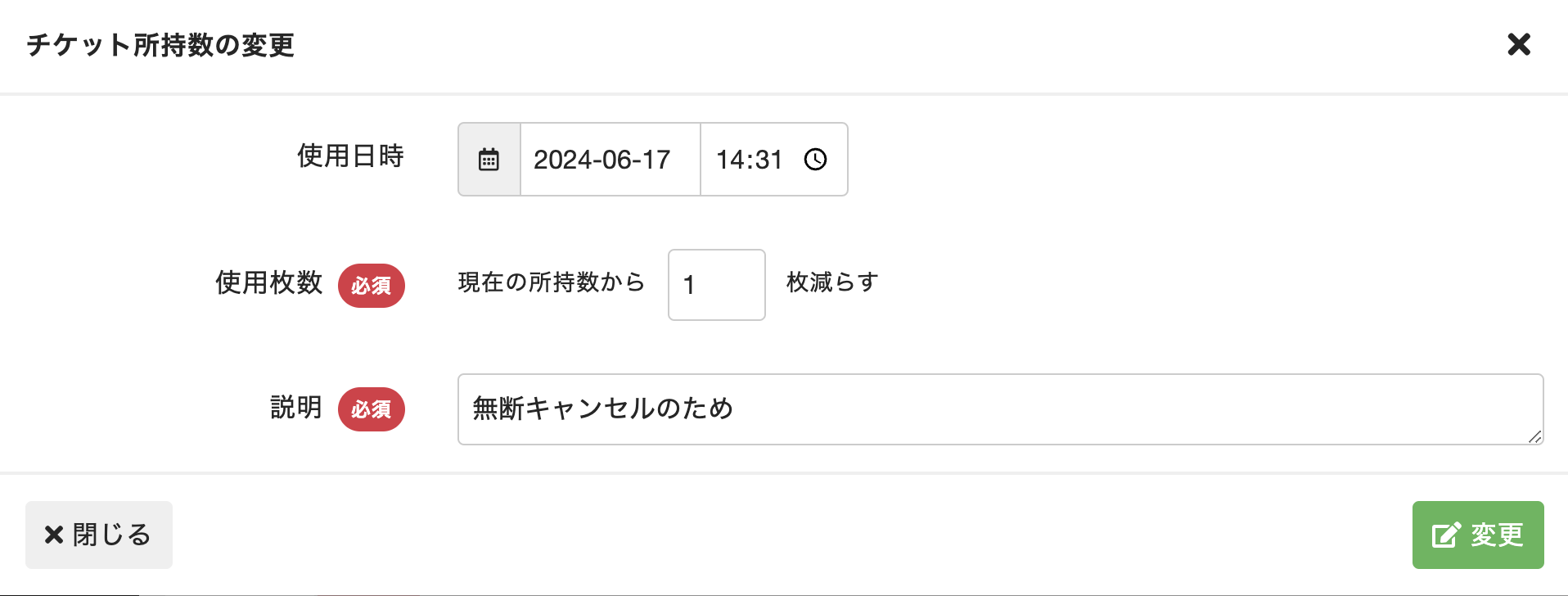Image resolution: width=1568 pixels, height=596 pixels.
Task: Click the 説明 label
Action: pos(295,407)
